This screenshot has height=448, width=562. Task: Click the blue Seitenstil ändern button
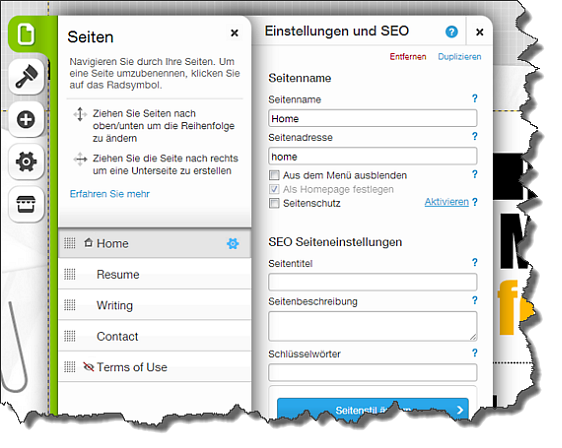tap(373, 409)
